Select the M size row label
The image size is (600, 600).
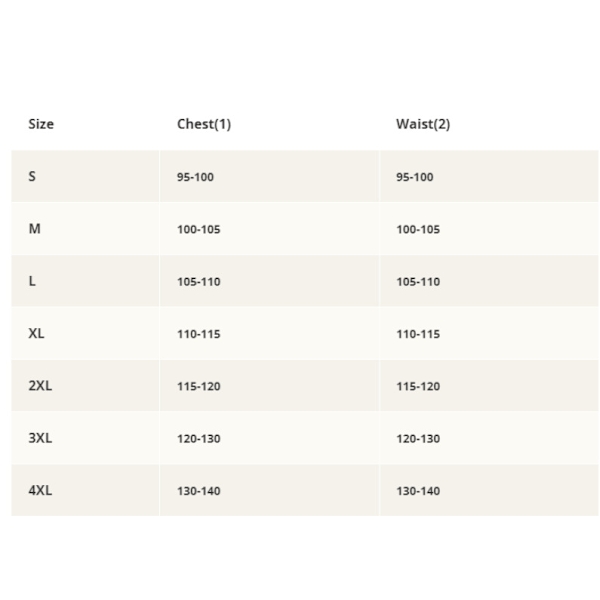tap(34, 229)
